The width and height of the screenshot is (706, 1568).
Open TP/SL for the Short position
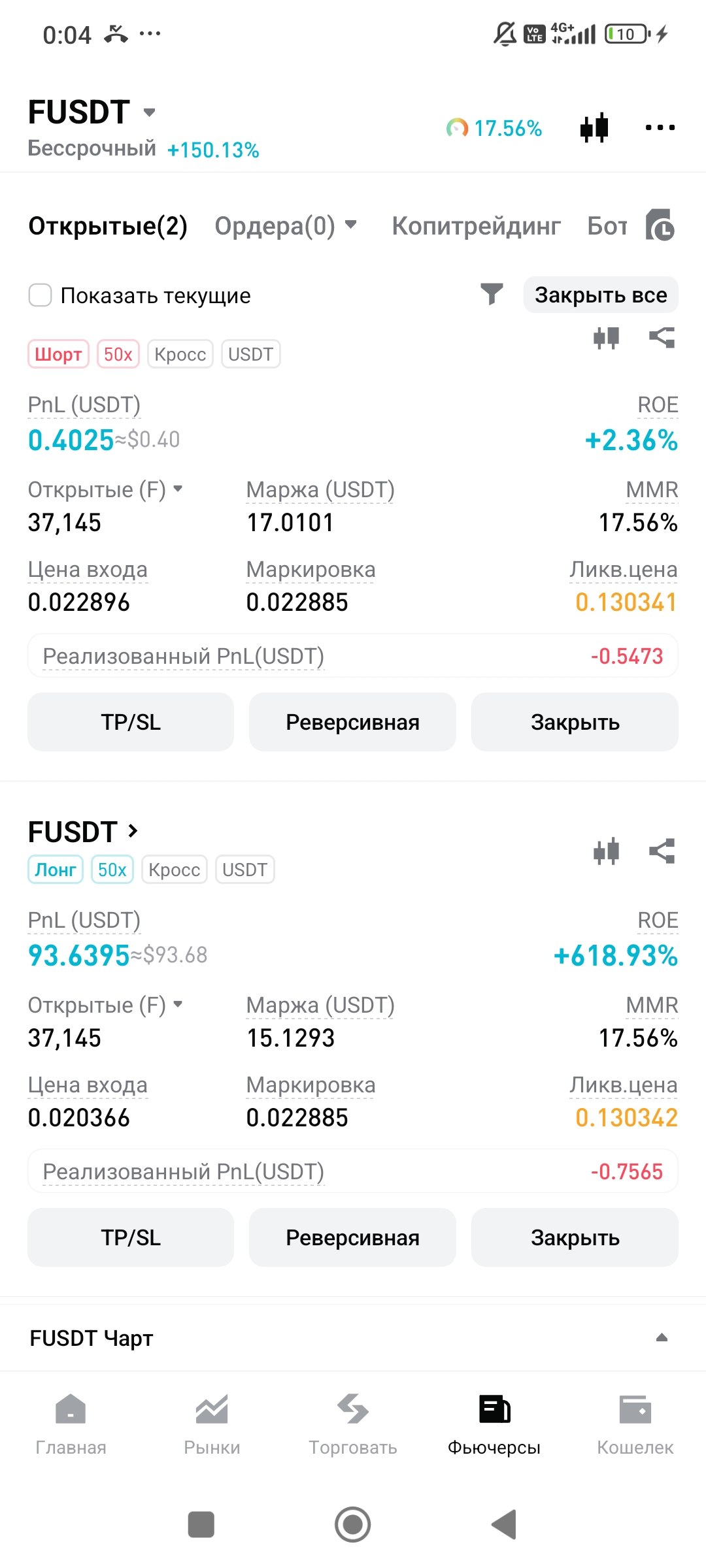tap(131, 722)
